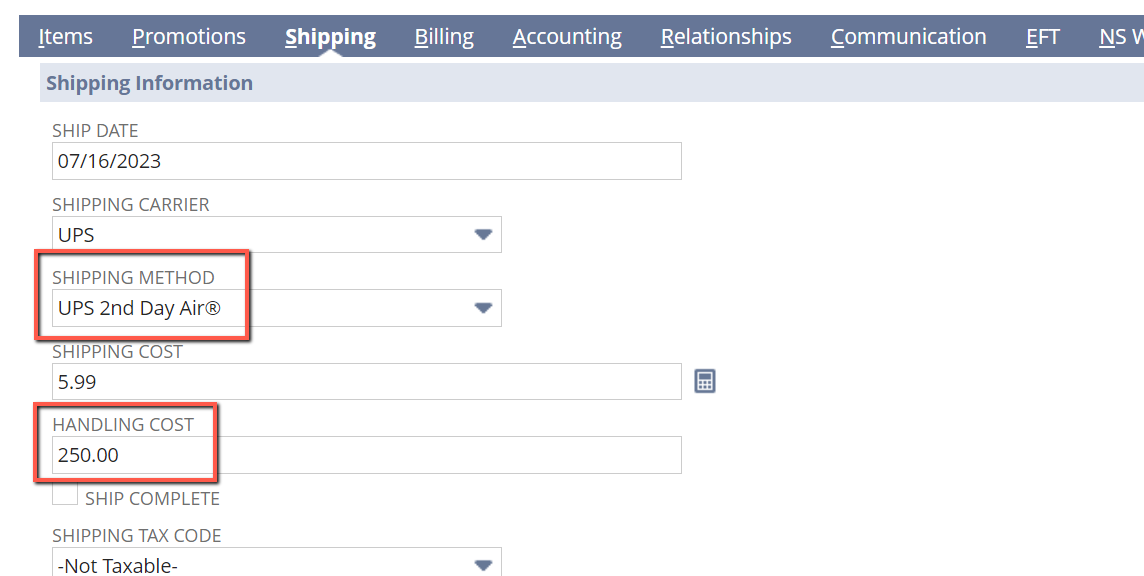
Task: Switch to the Accounting tab
Action: coord(567,36)
